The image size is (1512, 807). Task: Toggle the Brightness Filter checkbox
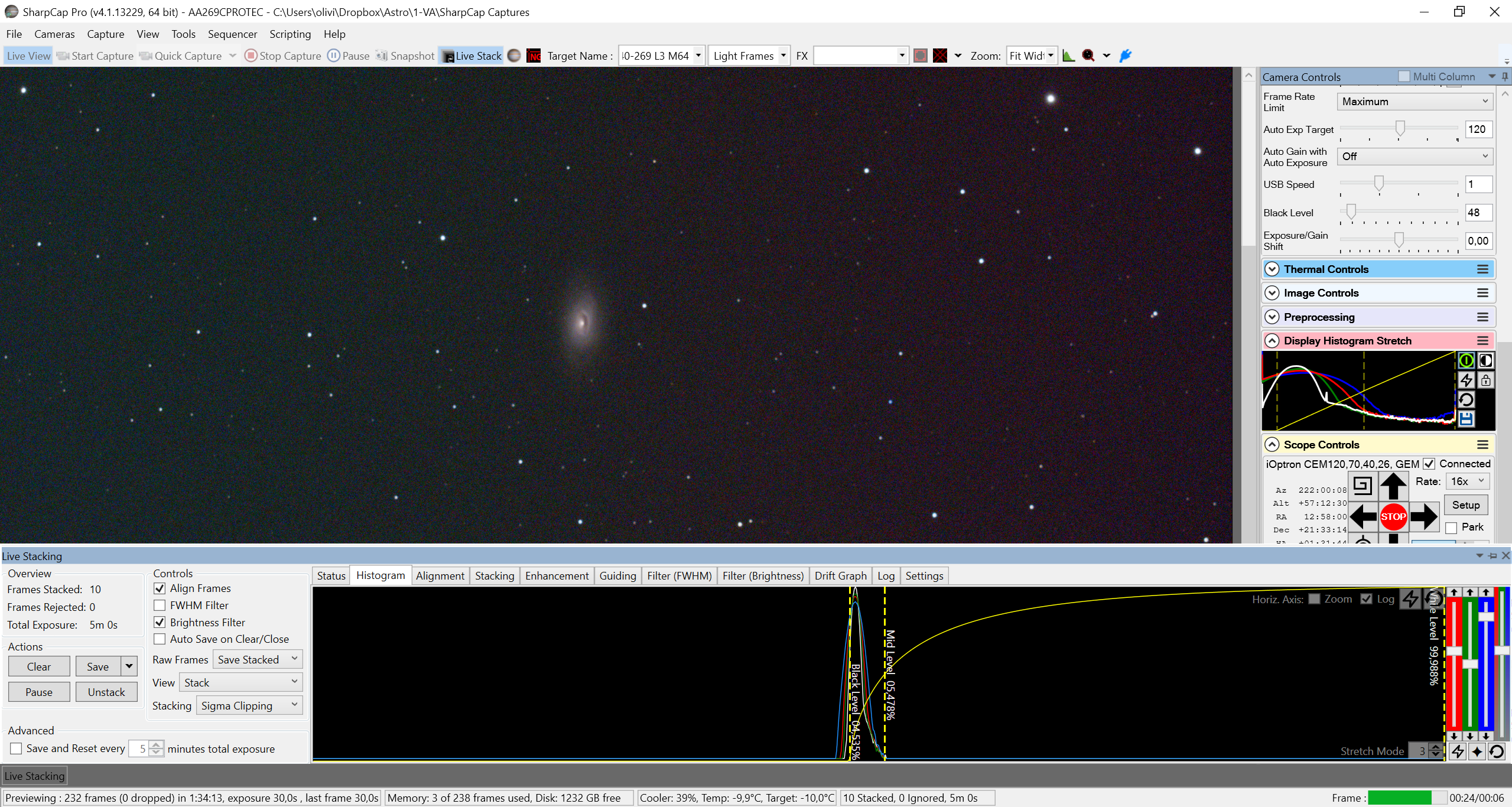tap(160, 622)
